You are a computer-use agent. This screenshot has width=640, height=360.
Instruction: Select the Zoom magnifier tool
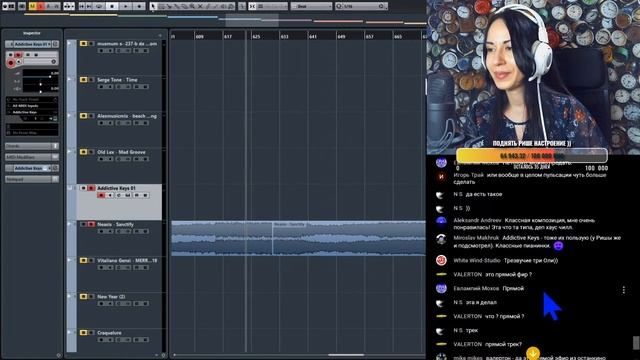(192, 7)
